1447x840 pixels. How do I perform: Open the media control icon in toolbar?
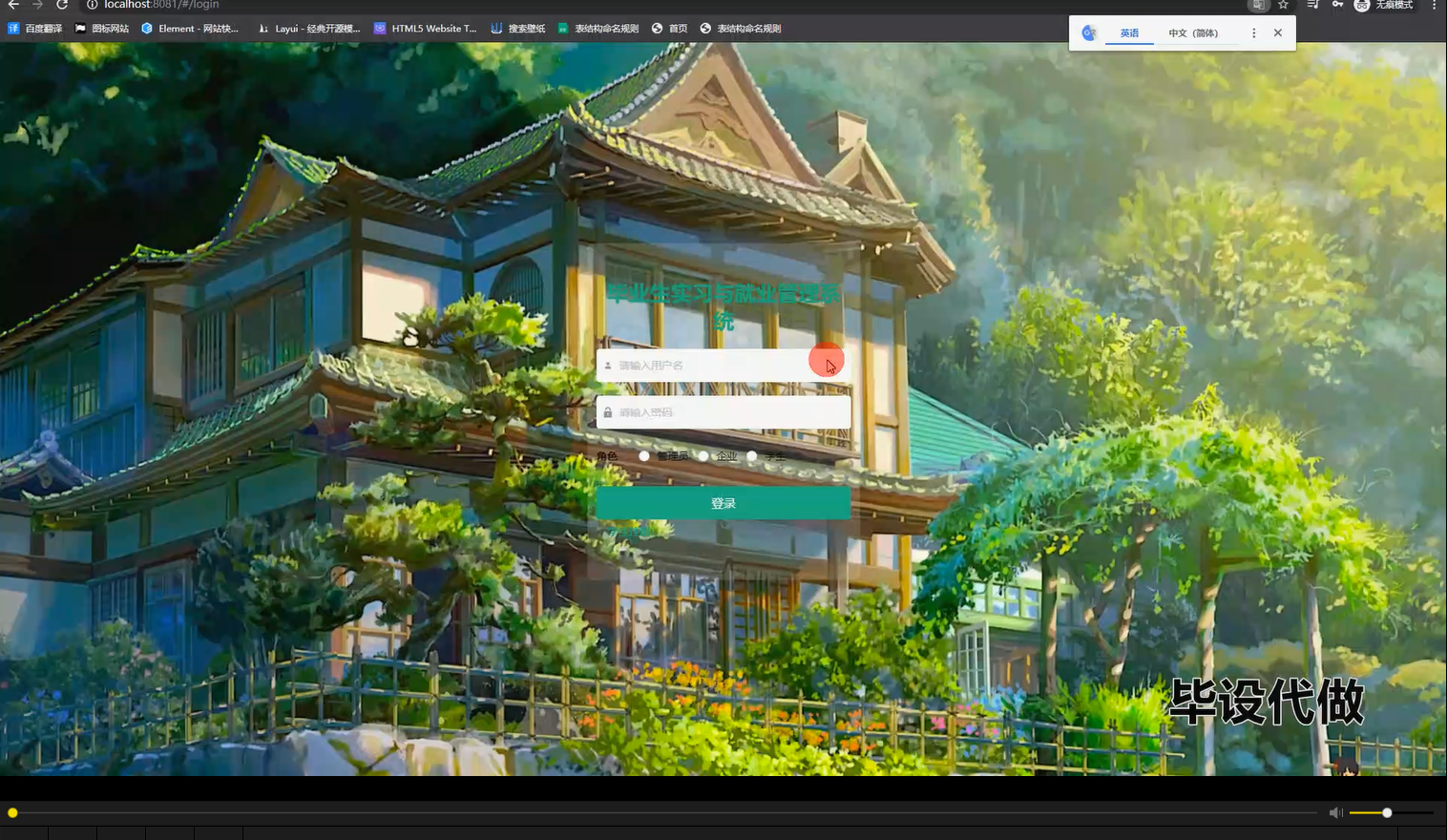(x=1313, y=5)
